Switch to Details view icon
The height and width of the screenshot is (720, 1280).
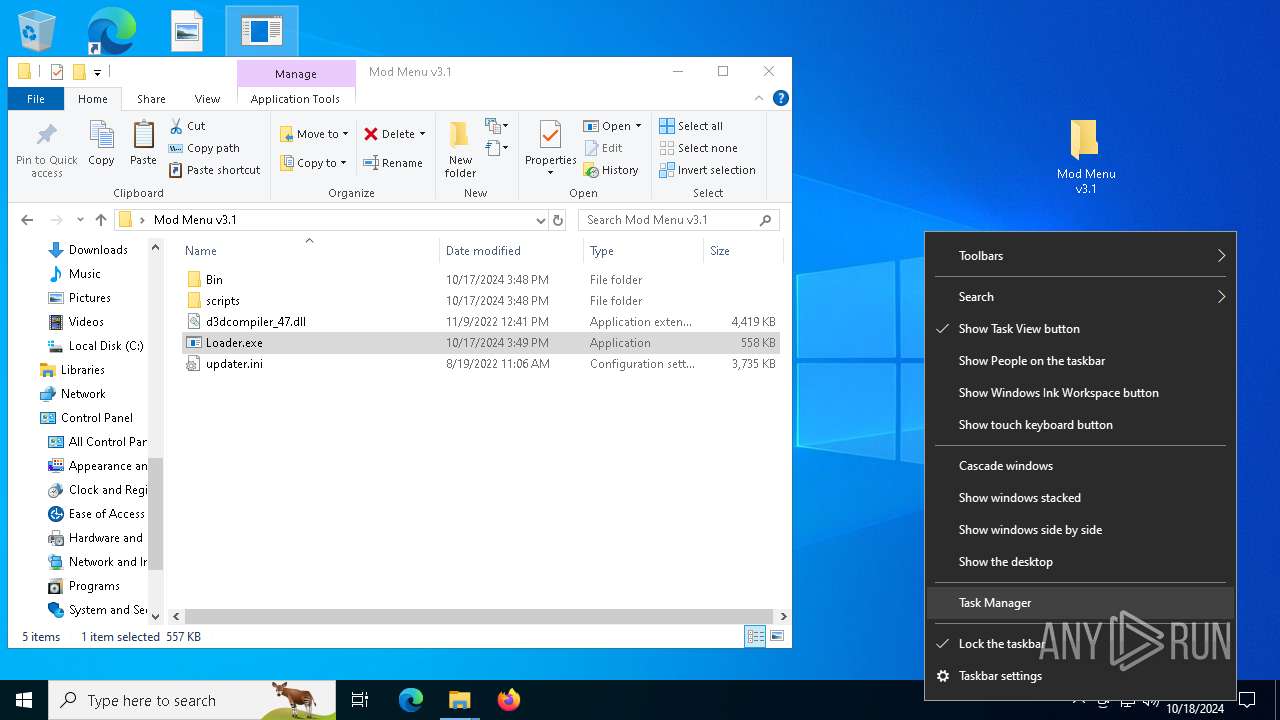point(755,636)
